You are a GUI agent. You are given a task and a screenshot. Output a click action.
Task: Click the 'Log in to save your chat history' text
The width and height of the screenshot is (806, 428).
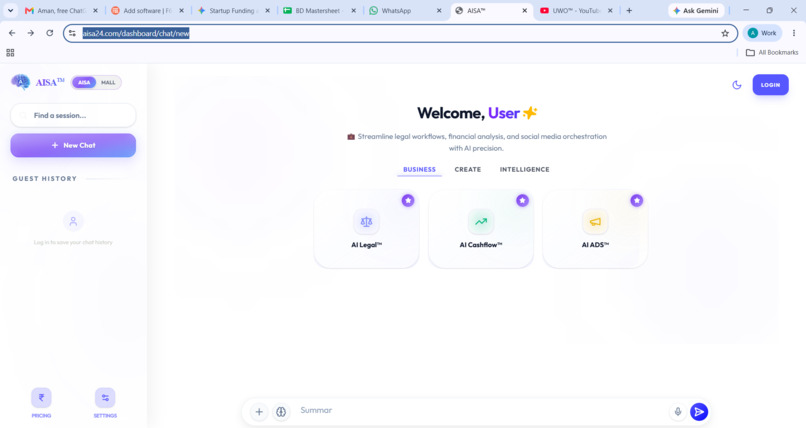point(73,243)
